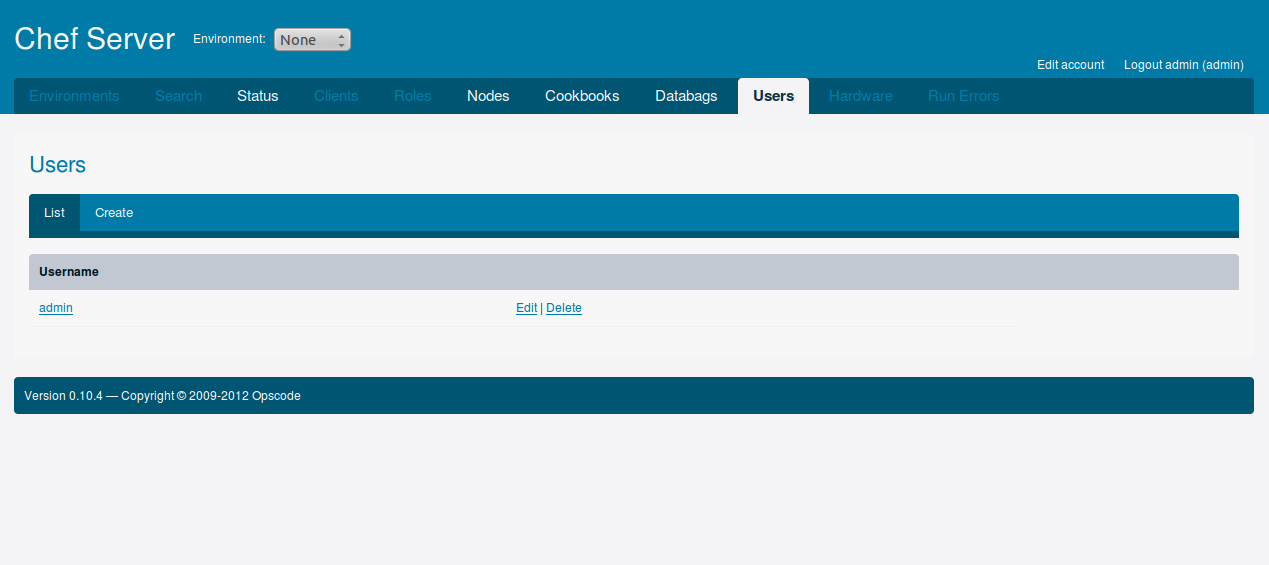The image size is (1269, 565).
Task: Open the Environment dropdown set to None
Action: pos(312,40)
